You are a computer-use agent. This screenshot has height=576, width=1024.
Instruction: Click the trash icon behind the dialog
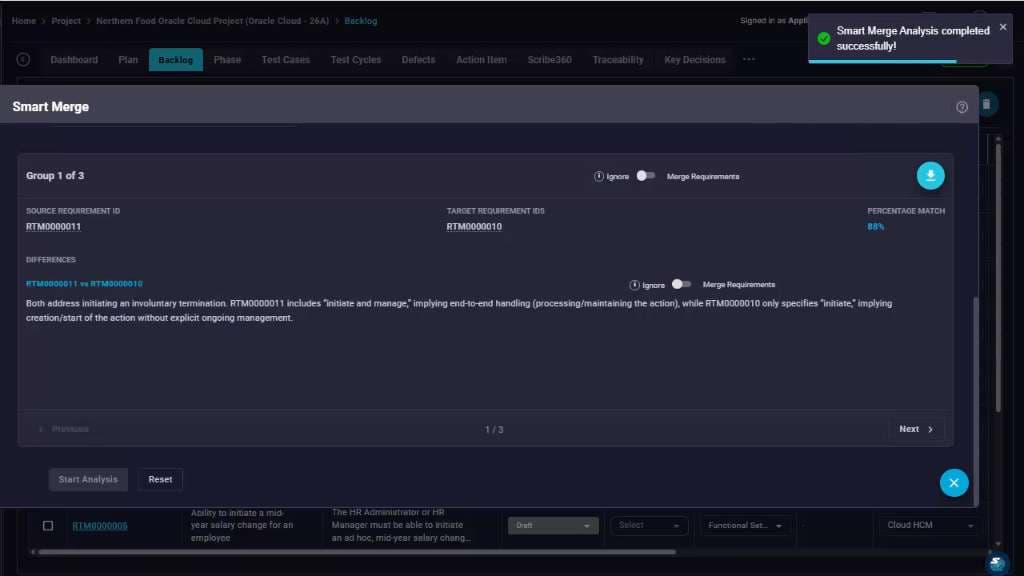[x=987, y=104]
